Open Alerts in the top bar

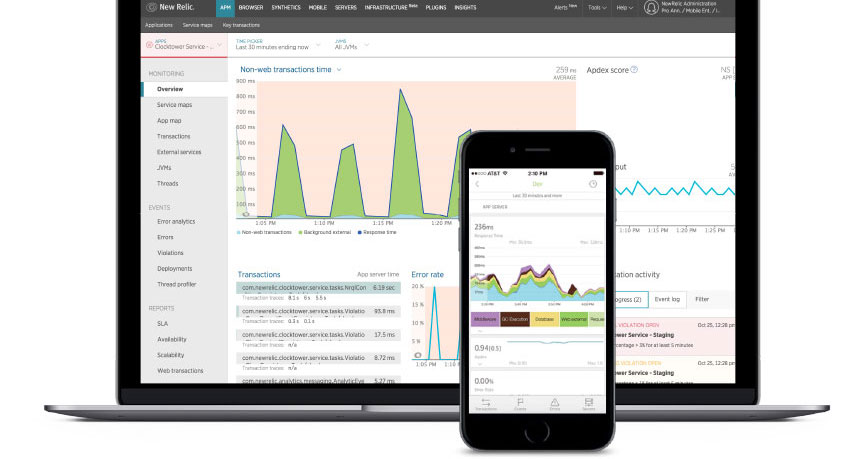565,8
